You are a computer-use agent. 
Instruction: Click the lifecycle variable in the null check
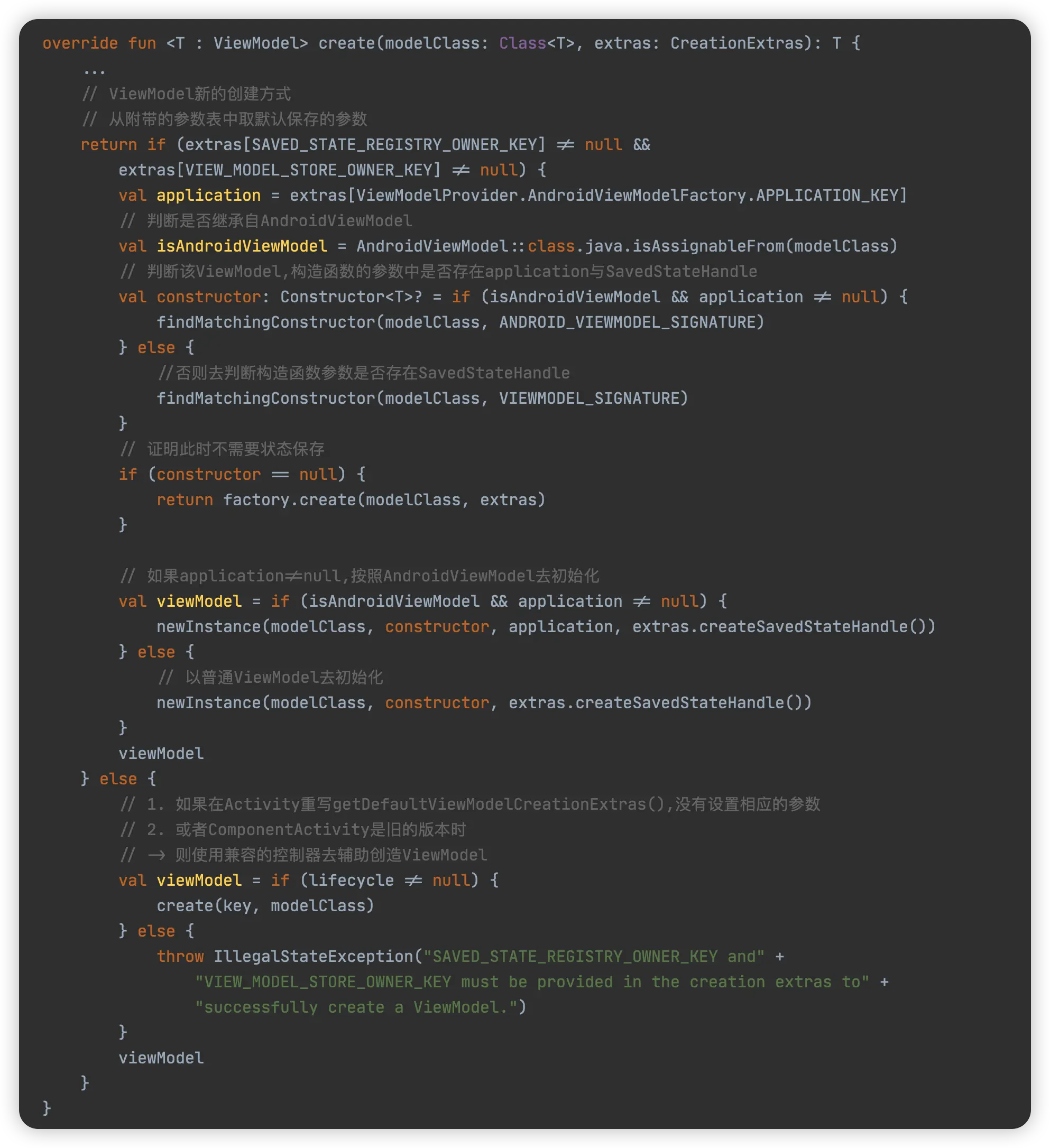pyautogui.click(x=351, y=881)
